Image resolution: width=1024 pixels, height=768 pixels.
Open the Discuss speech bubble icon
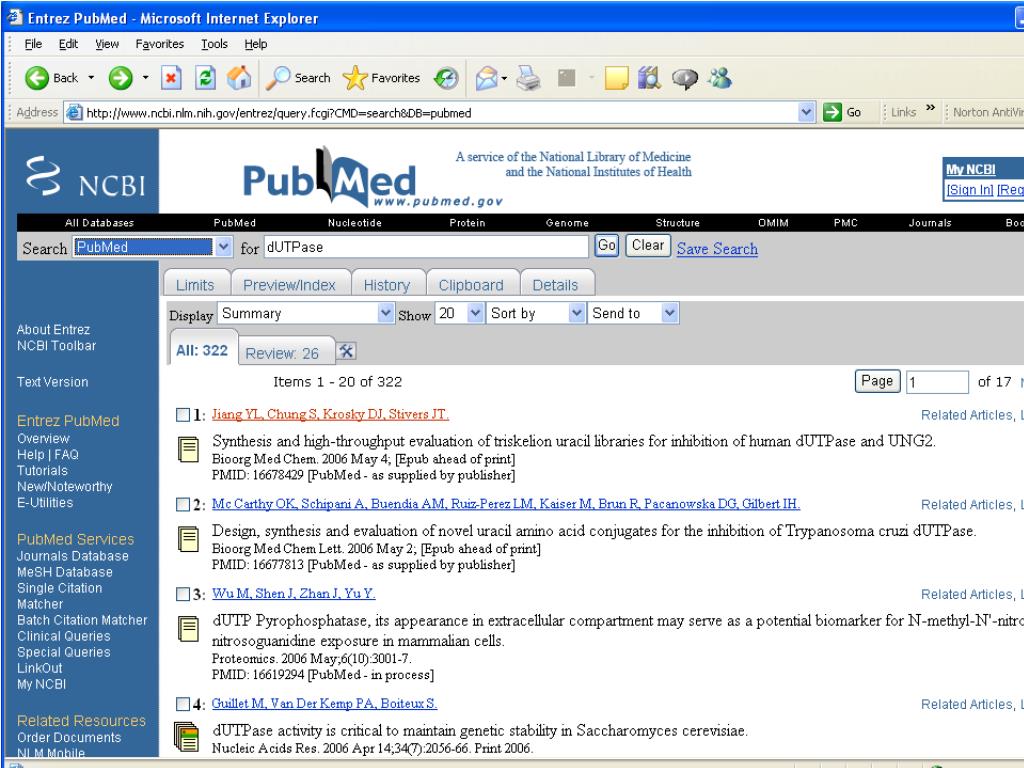[685, 79]
